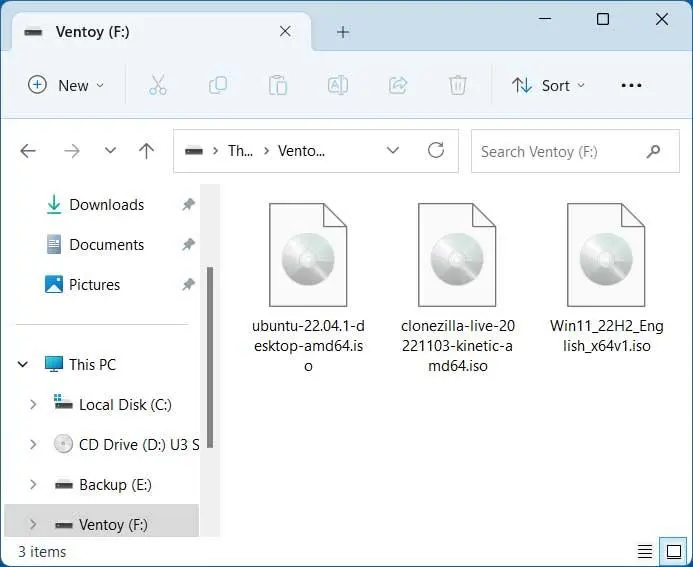Expand CD Drive (D:) node
The image size is (693, 567).
[33, 445]
